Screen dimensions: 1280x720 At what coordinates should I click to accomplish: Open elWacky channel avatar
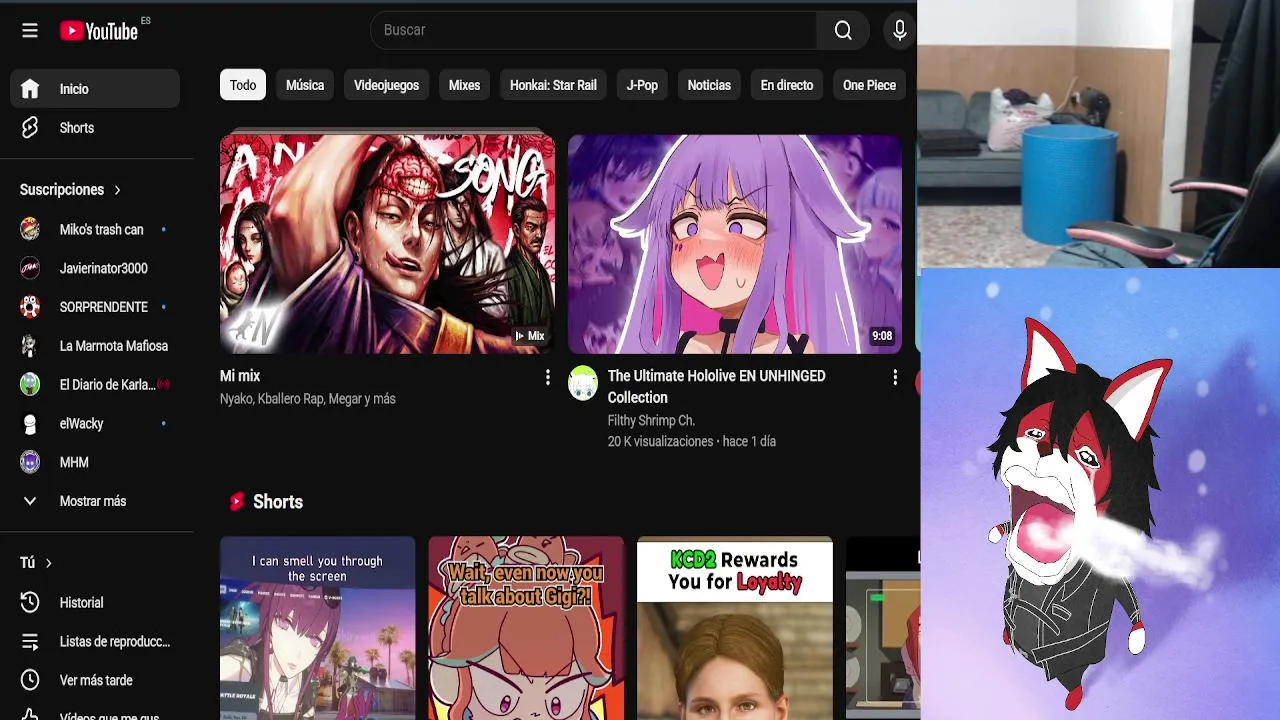(30, 424)
